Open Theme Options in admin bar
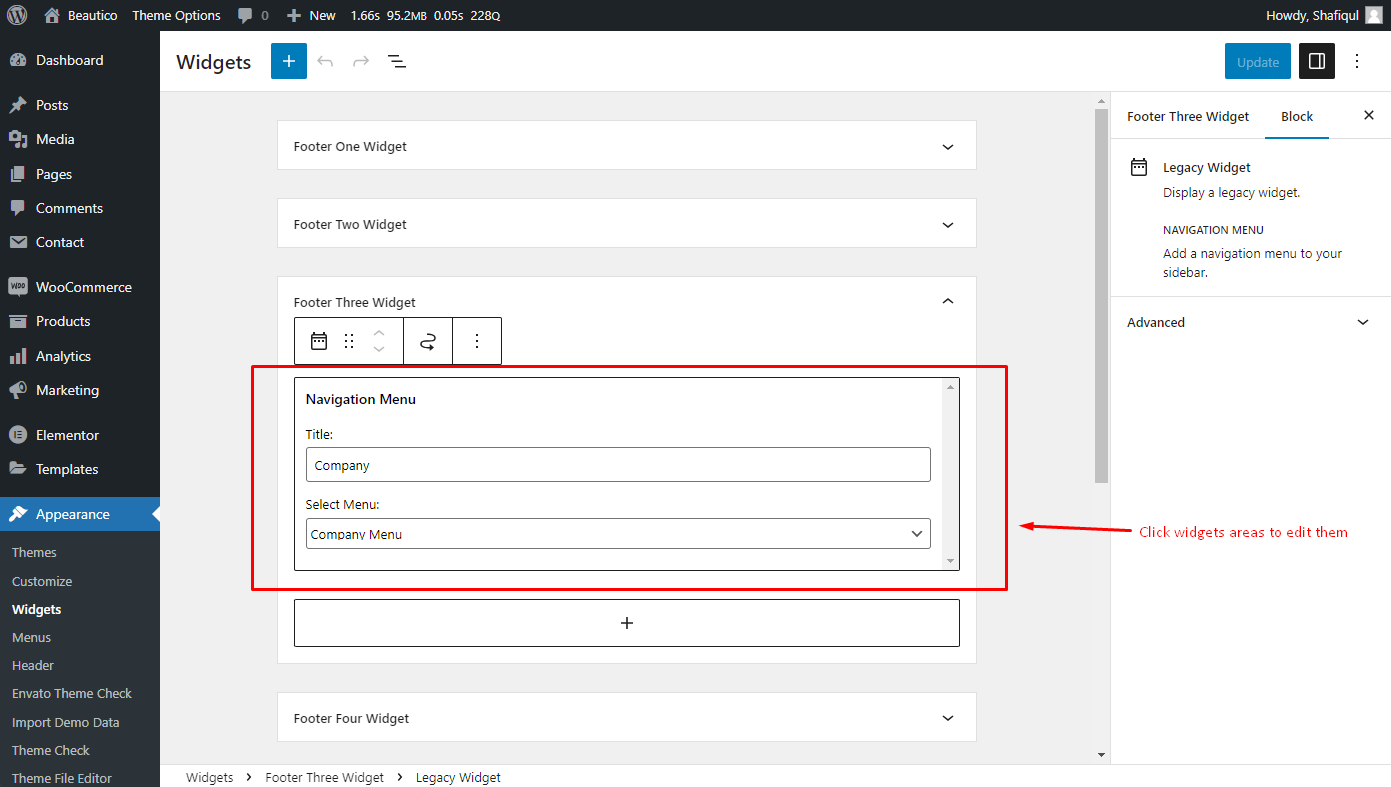Image resolution: width=1391 pixels, height=787 pixels. point(176,15)
